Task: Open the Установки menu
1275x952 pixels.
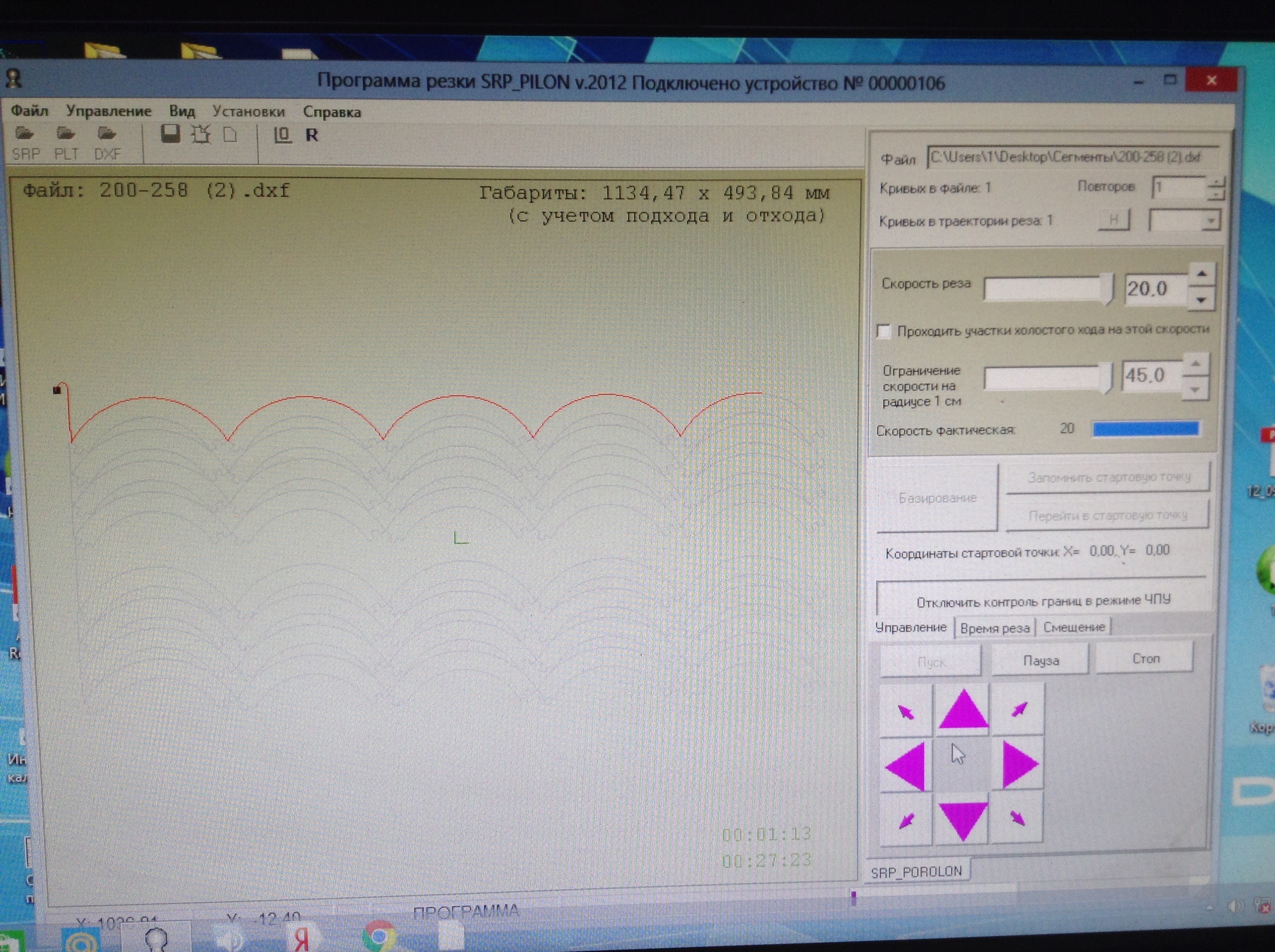Action: pos(248,112)
